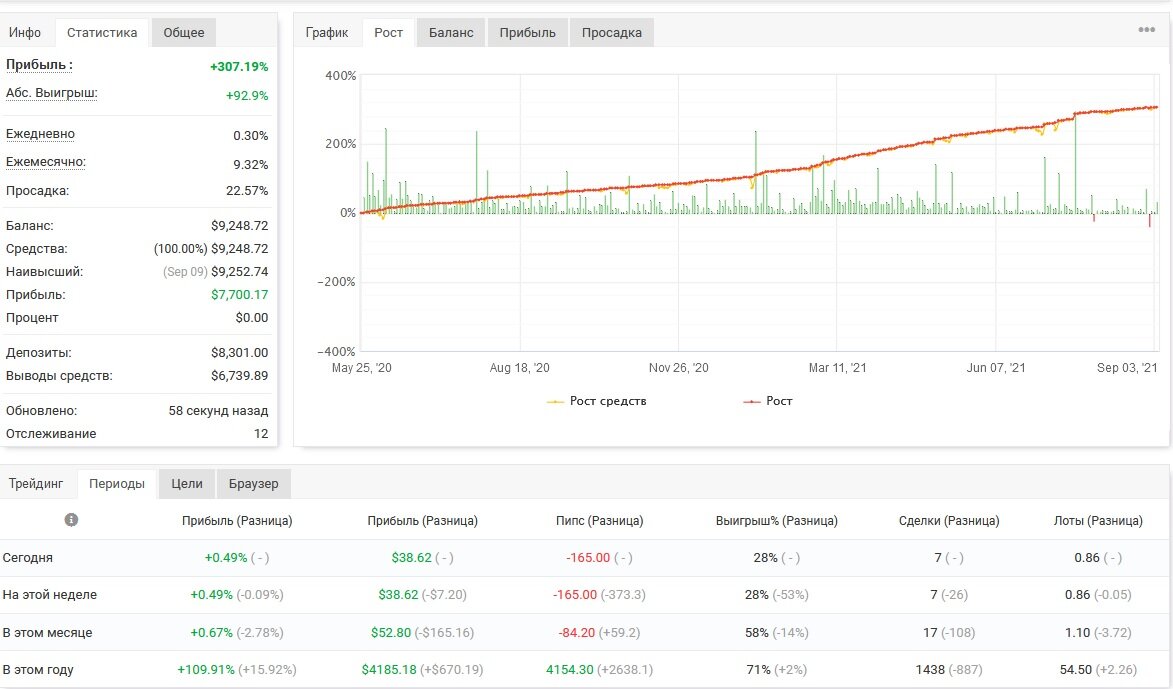Click the Sep 03, '21 axis label

[x=1127, y=368]
